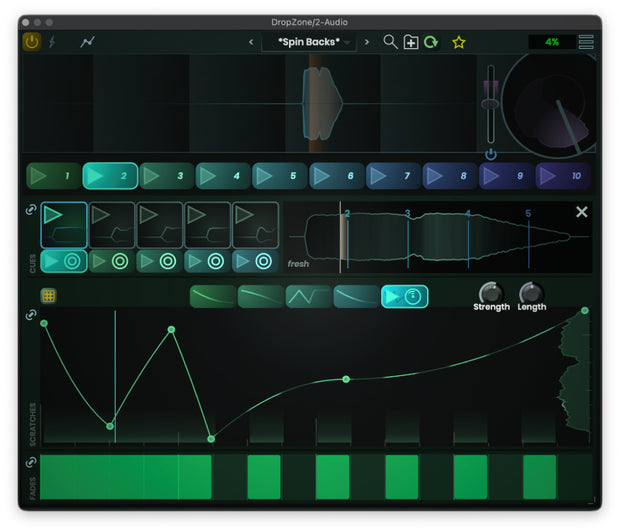Image resolution: width=620 pixels, height=532 pixels.
Task: Click the lightning bolt icon
Action: tap(52, 42)
